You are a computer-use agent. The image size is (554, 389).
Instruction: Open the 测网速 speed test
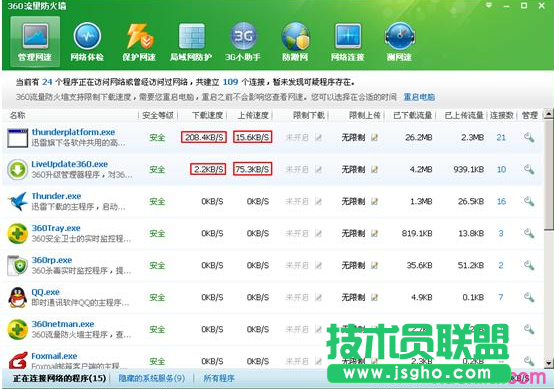tap(399, 42)
